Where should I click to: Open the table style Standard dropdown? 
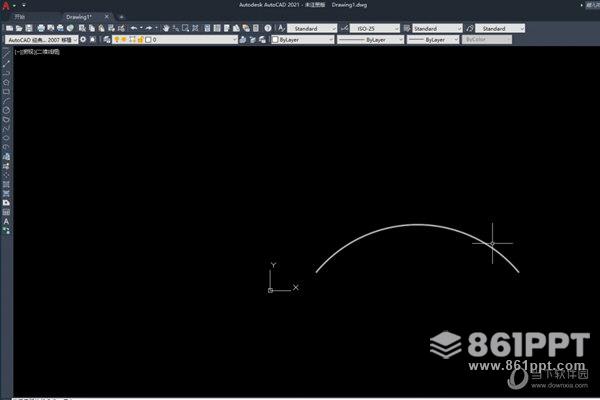[x=437, y=28]
